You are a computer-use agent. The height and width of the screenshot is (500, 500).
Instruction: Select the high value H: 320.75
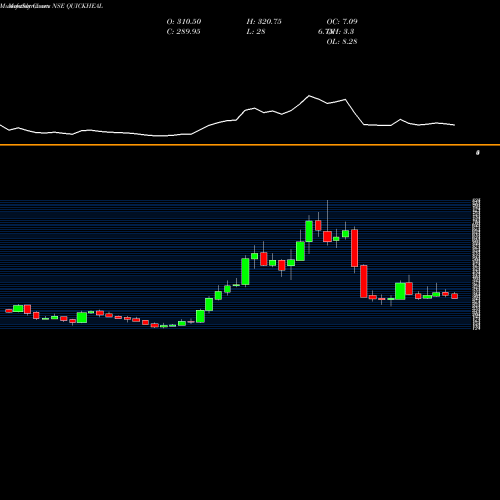[x=264, y=22]
